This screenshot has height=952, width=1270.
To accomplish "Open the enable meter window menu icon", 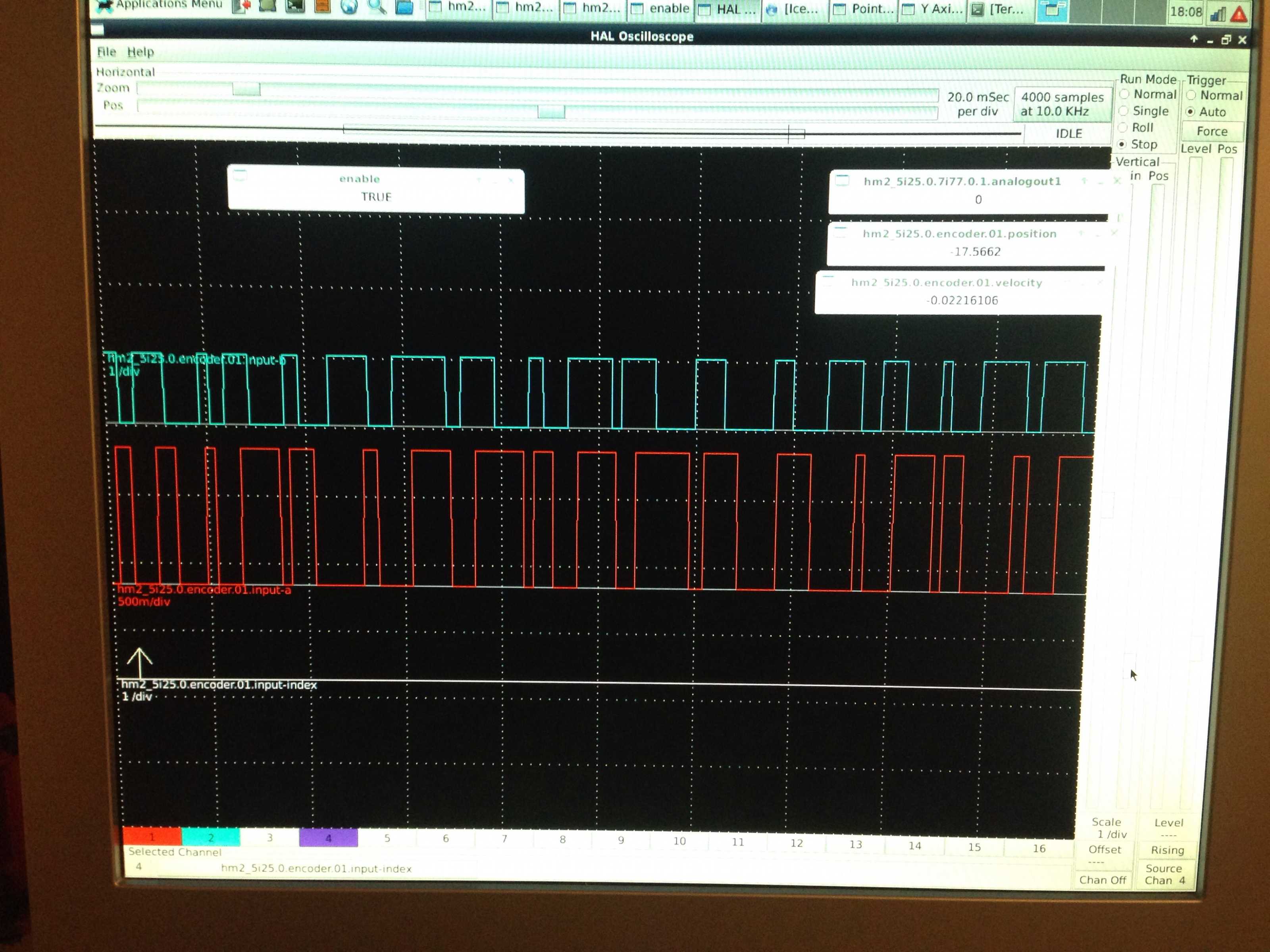I will pos(240,175).
